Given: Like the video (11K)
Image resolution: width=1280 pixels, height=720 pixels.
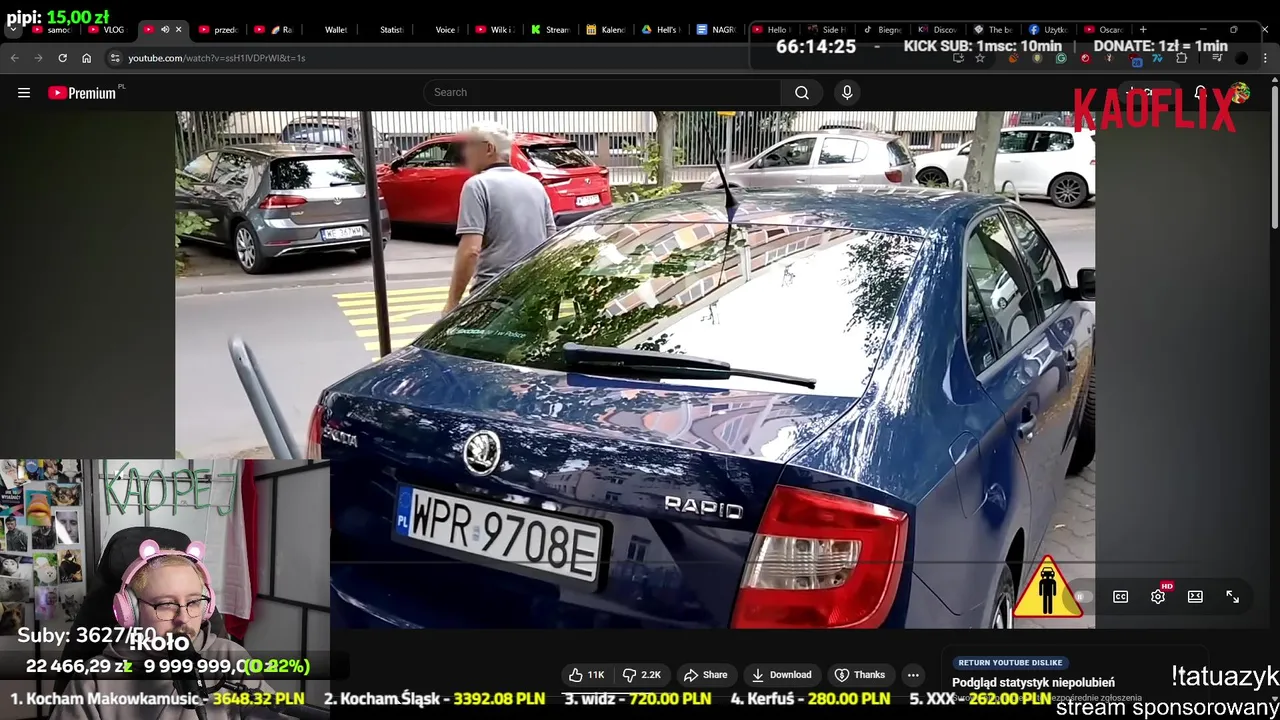Looking at the screenshot, I should click(586, 675).
